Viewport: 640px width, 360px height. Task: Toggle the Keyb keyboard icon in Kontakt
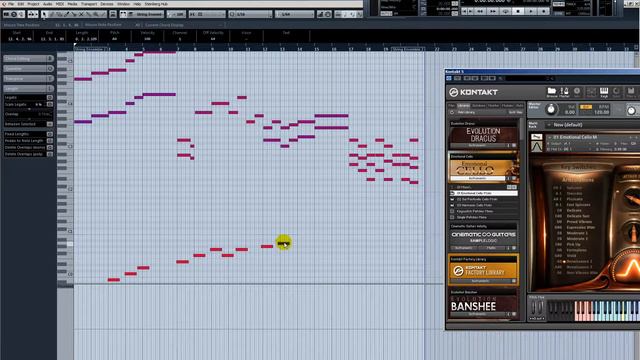[x=604, y=92]
